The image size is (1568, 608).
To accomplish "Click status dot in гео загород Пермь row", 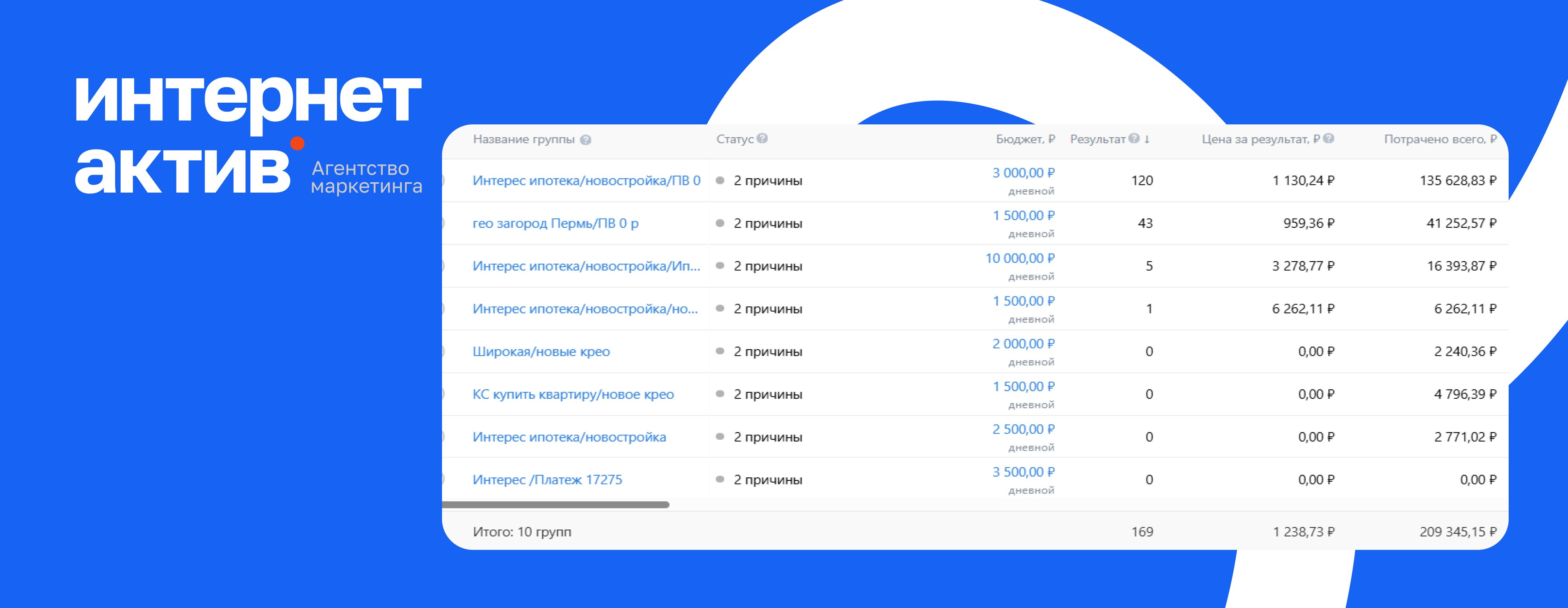I will click(x=720, y=223).
